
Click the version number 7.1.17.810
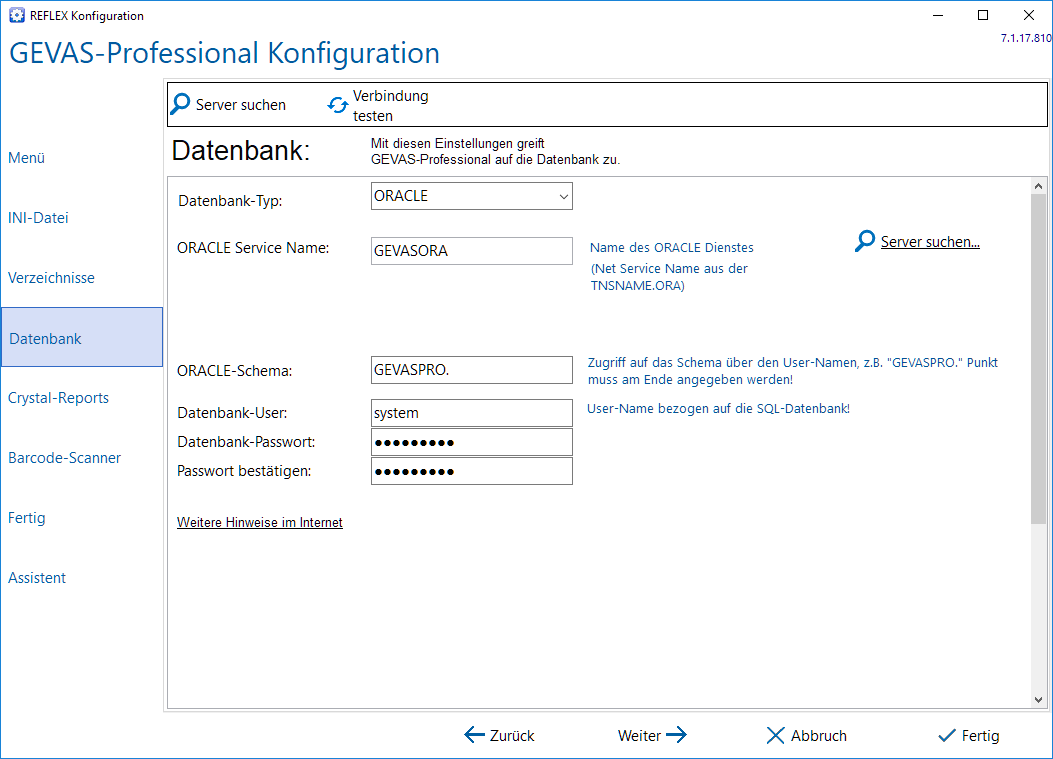1026,38
